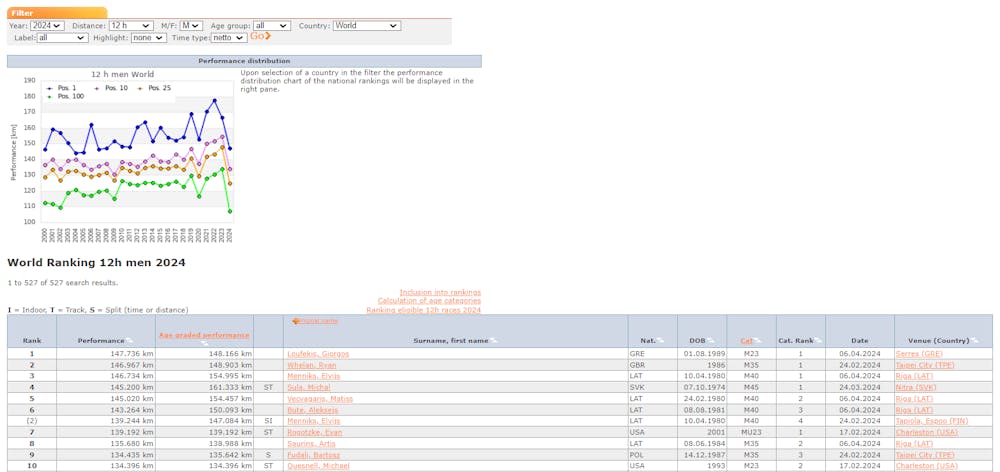Sort by DOB column icon
The image size is (1000, 472).
coord(711,342)
